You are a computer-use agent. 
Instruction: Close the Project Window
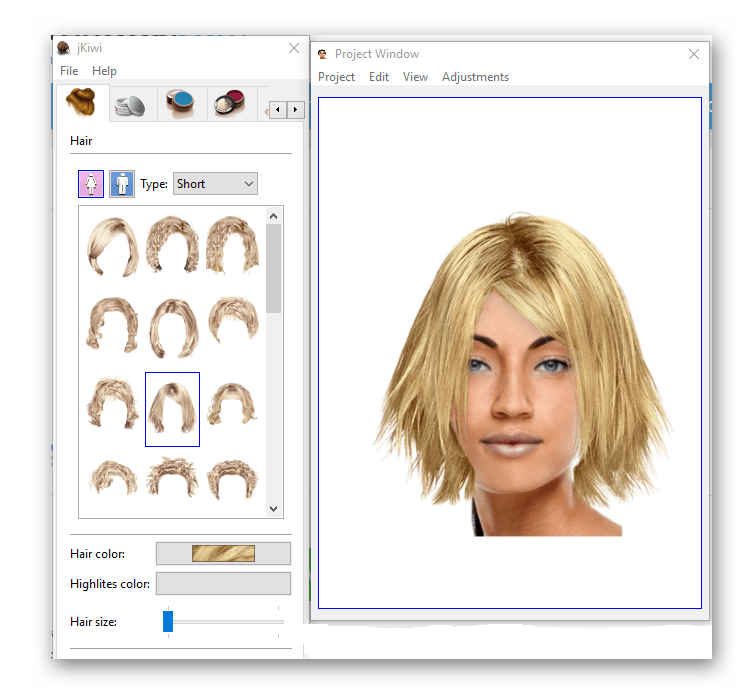click(x=694, y=54)
